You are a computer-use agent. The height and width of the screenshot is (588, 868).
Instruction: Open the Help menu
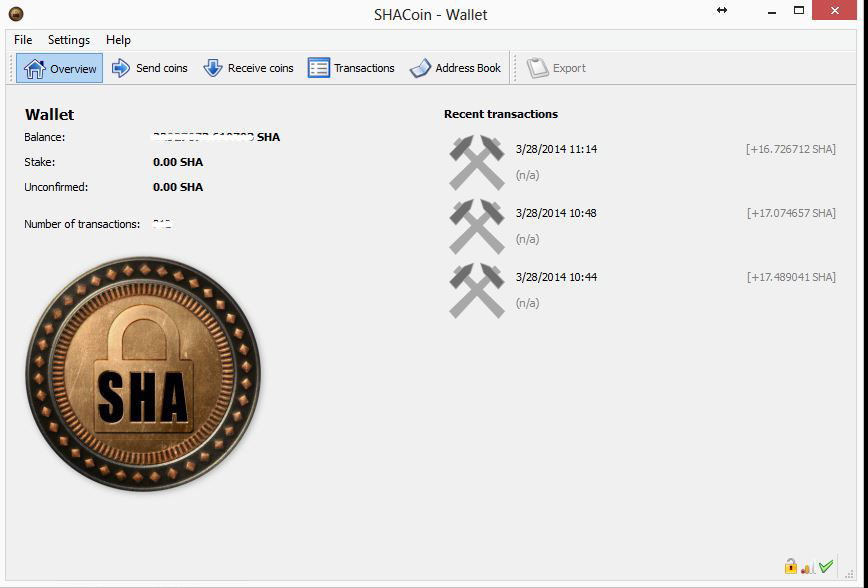point(118,40)
